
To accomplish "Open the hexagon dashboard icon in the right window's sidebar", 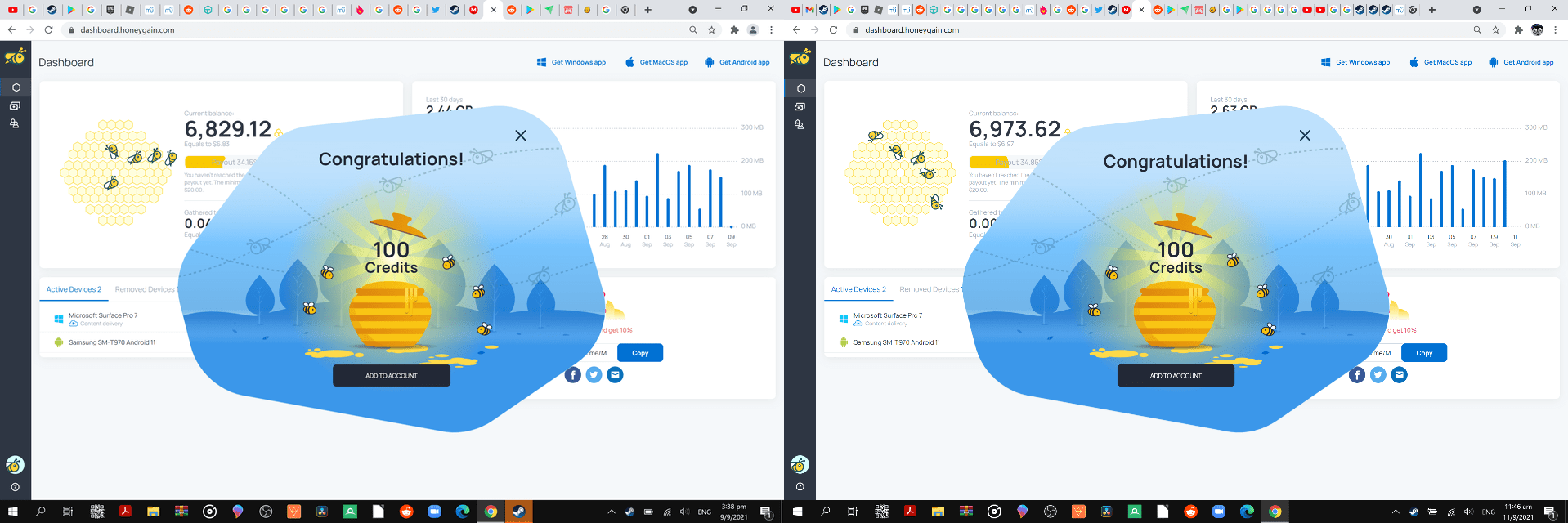I will point(800,88).
